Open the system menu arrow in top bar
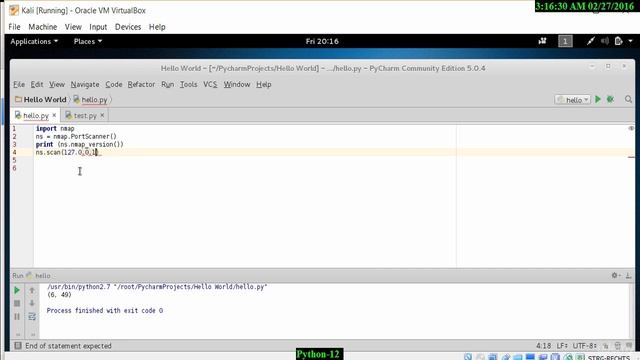Viewport: 640px width, 360px height. [631, 41]
